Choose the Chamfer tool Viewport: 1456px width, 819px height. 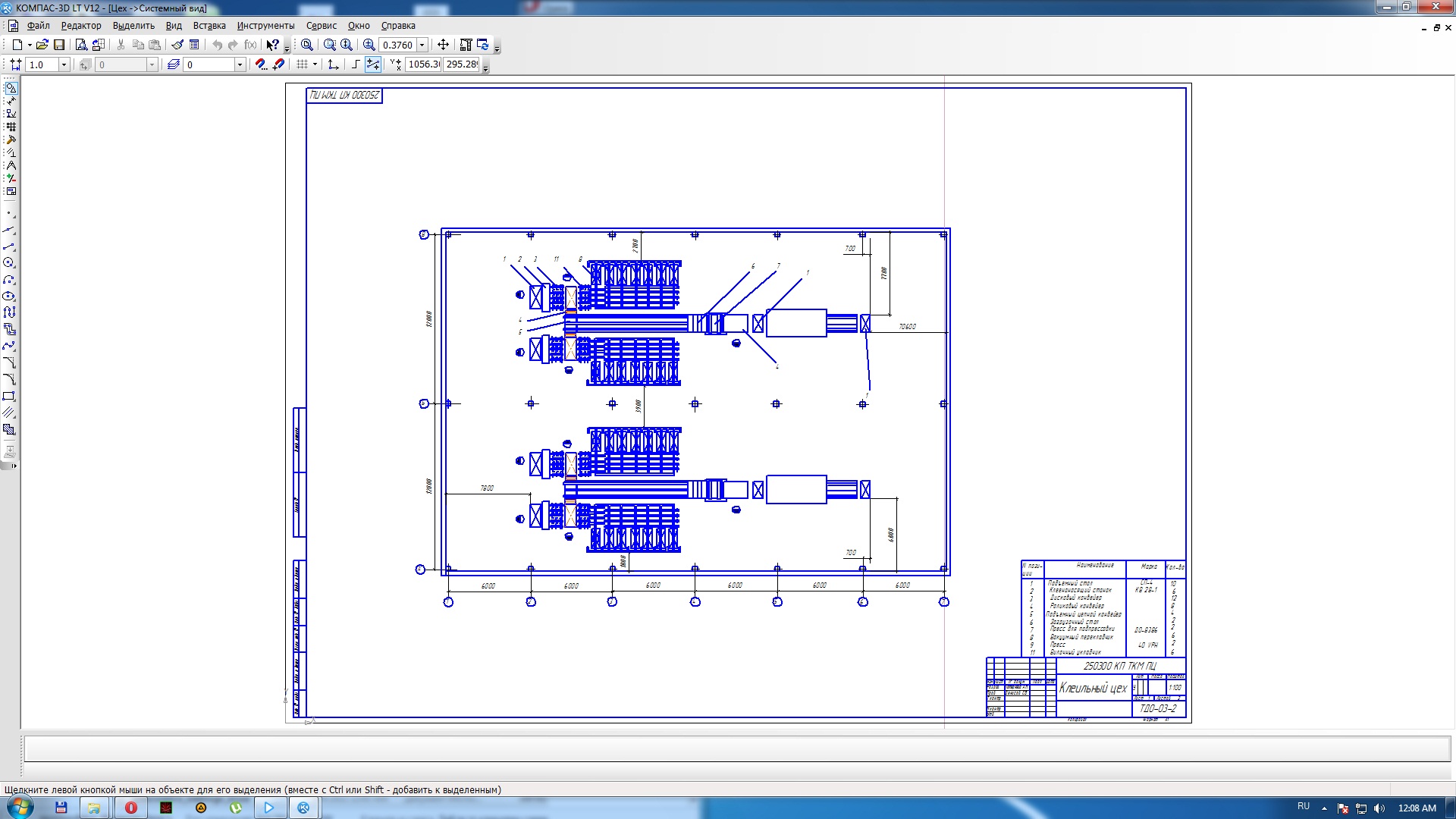(x=9, y=362)
